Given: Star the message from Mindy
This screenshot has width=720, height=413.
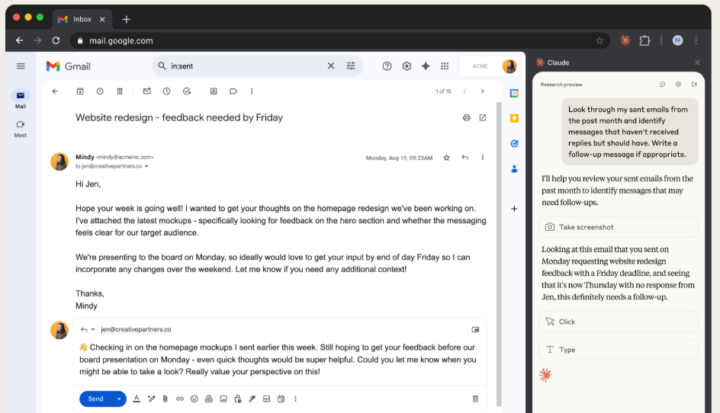Looking at the screenshot, I should pyautogui.click(x=446, y=158).
